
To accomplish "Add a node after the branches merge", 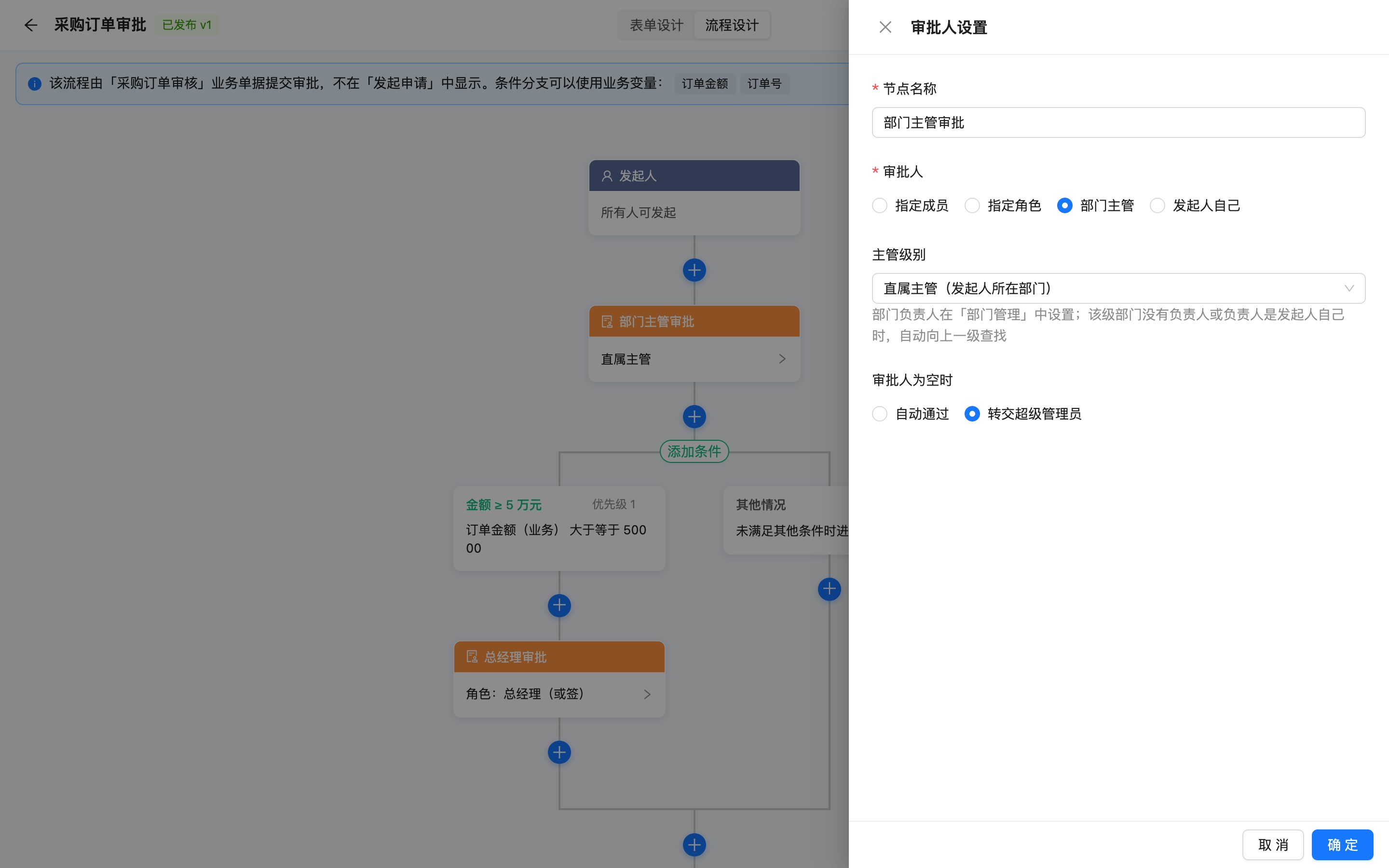I will point(694,845).
